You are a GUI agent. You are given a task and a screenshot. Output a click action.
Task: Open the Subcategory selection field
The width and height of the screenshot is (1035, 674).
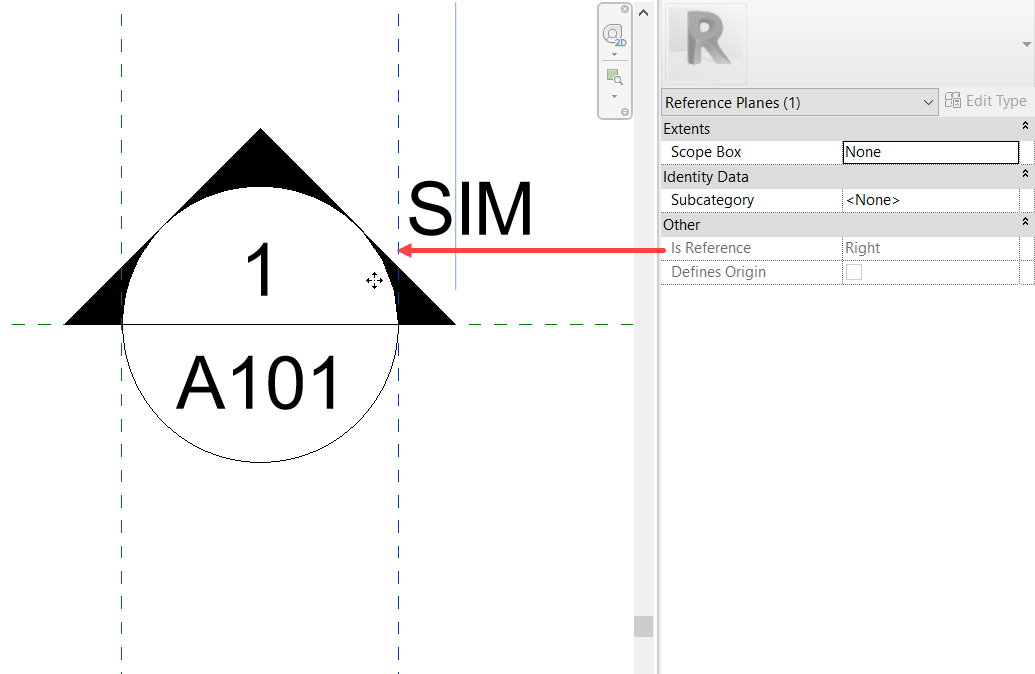pos(931,200)
